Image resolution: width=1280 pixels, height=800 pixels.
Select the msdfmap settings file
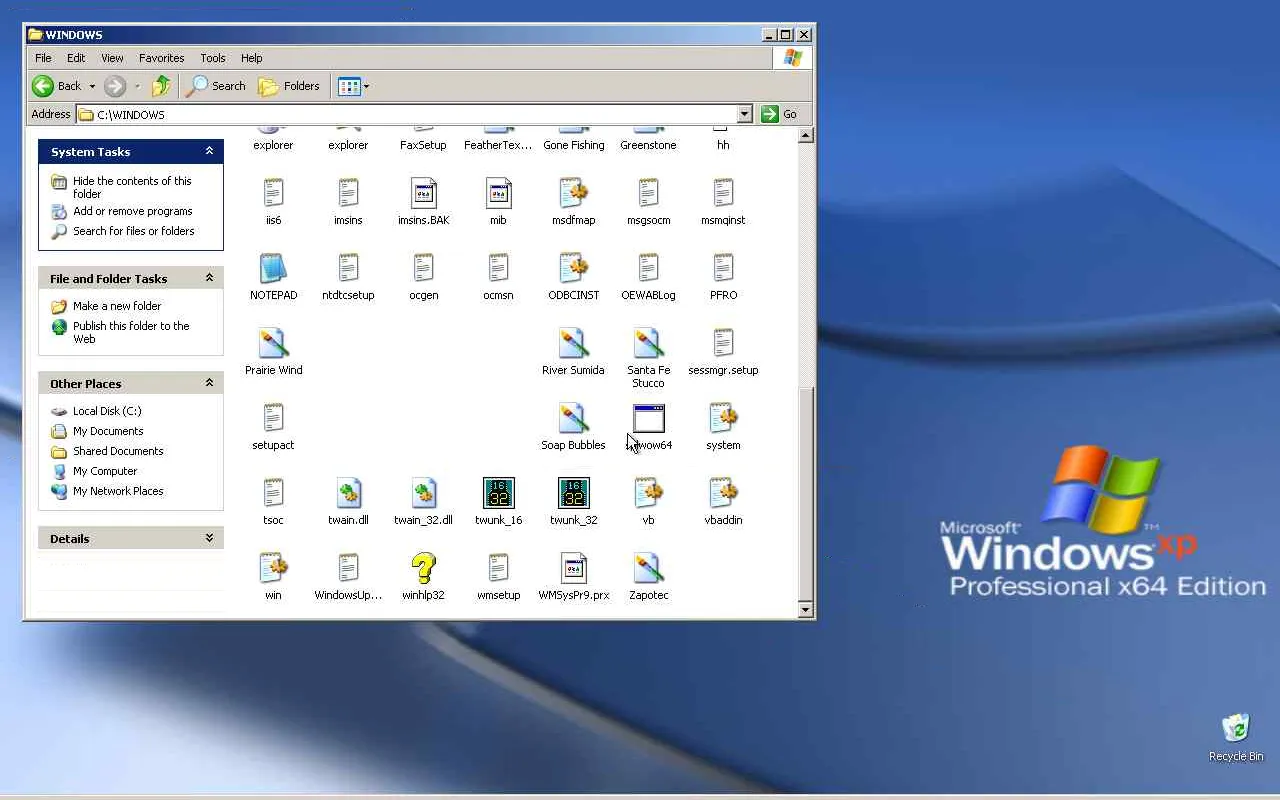[573, 193]
